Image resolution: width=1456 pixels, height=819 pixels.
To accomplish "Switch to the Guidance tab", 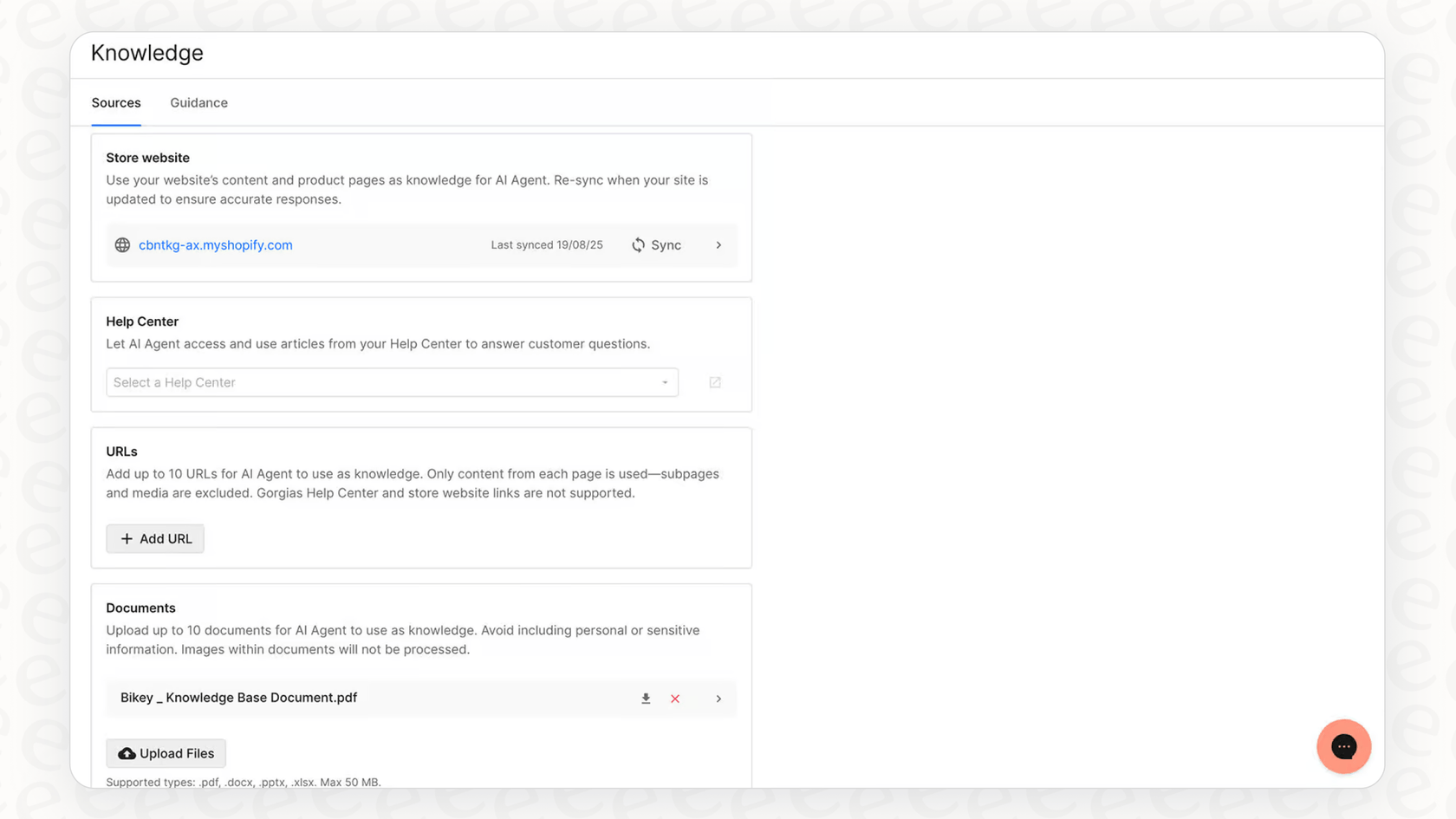I will point(198,102).
